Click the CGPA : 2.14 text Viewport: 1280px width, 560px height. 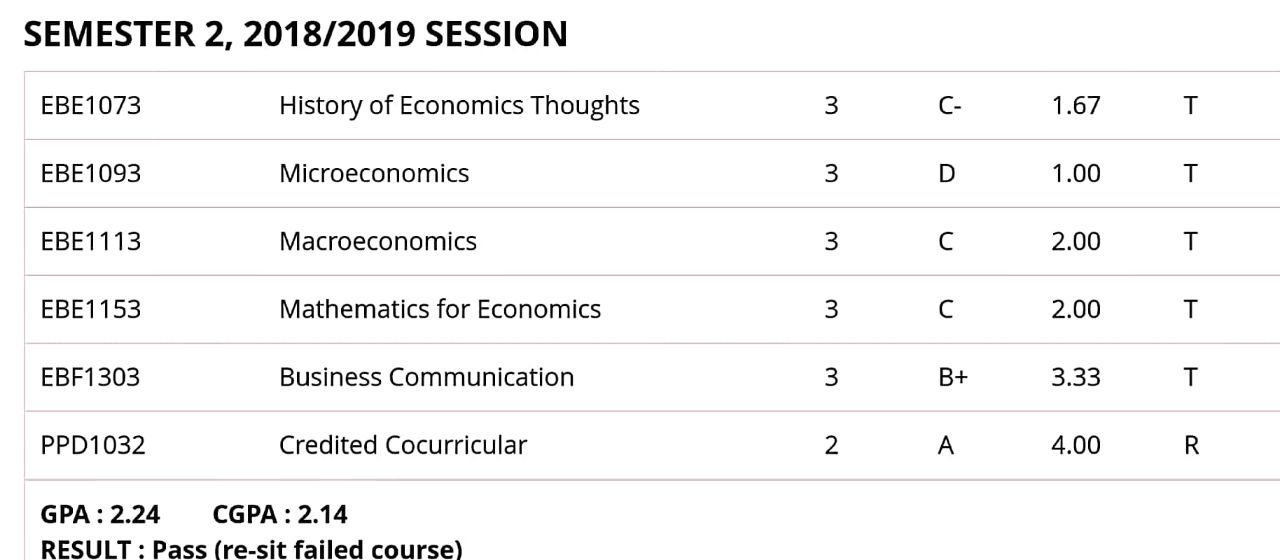coord(280,515)
